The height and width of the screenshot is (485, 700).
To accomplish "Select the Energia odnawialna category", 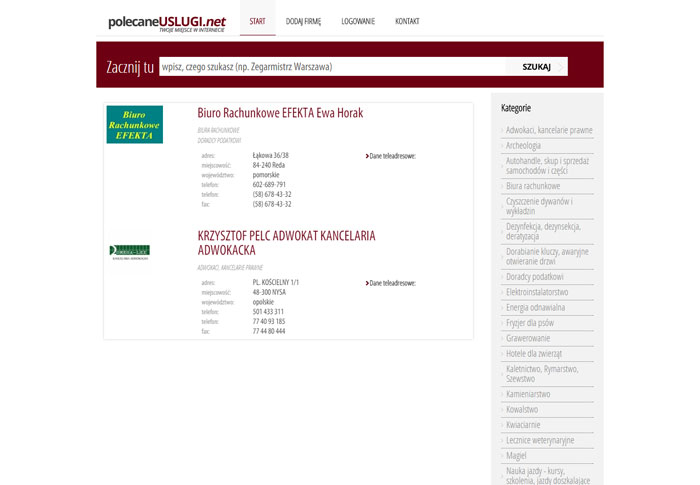I will pyautogui.click(x=535, y=307).
